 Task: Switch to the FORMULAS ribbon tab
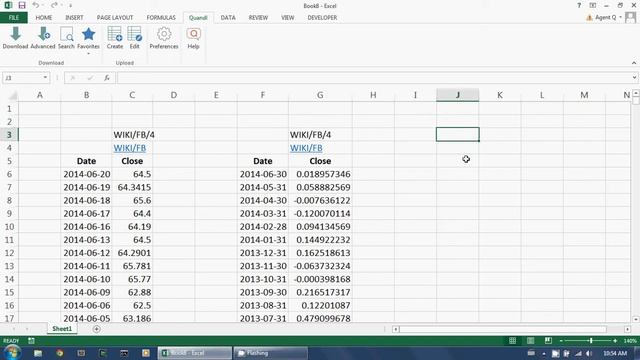161,18
